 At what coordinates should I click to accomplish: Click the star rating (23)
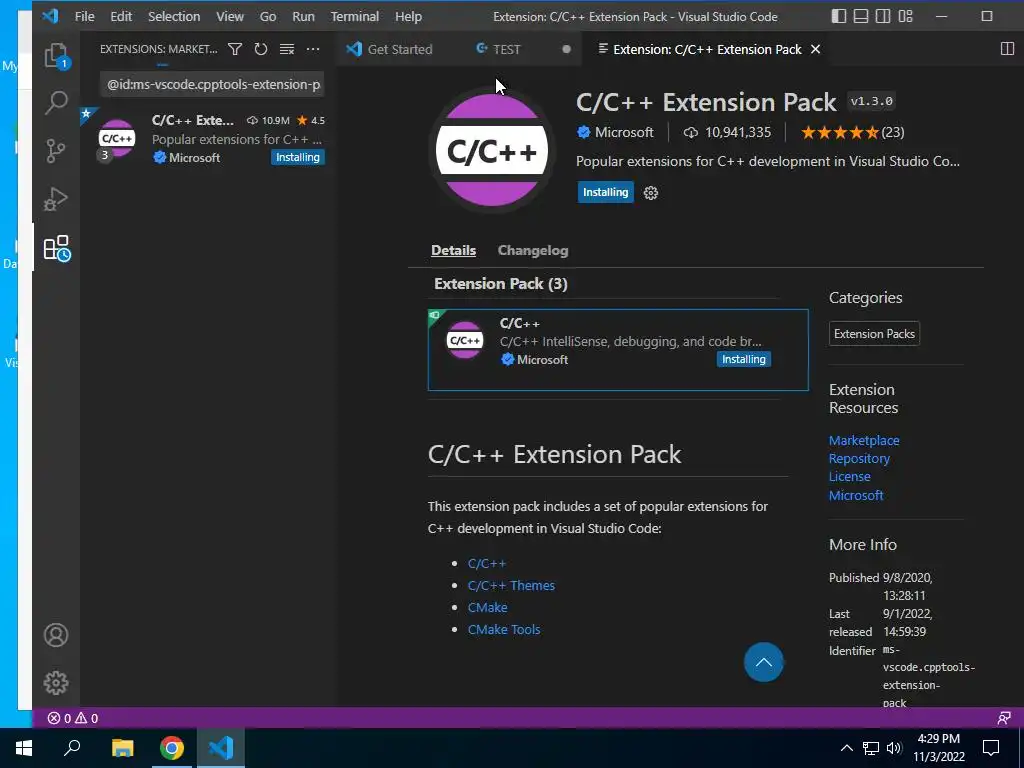click(x=852, y=133)
